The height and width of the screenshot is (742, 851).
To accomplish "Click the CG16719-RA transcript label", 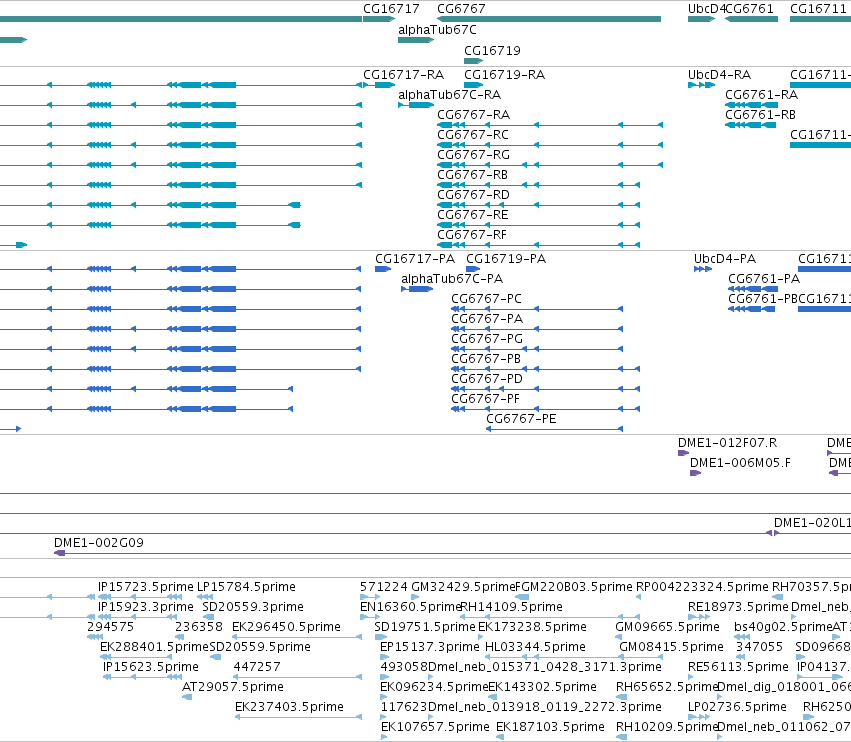I will [504, 75].
